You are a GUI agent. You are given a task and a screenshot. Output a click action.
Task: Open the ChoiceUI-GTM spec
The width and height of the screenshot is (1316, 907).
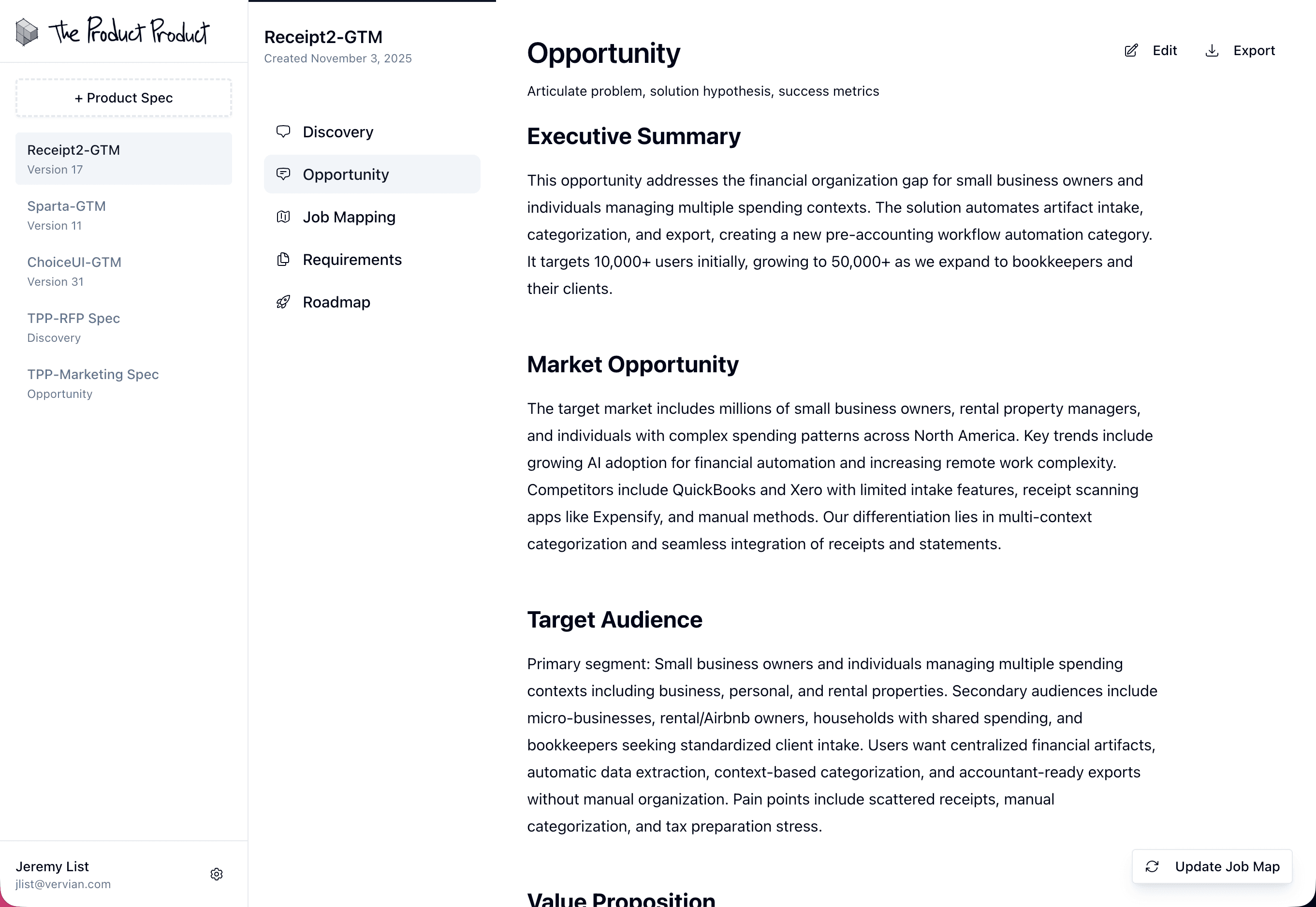[x=74, y=262]
